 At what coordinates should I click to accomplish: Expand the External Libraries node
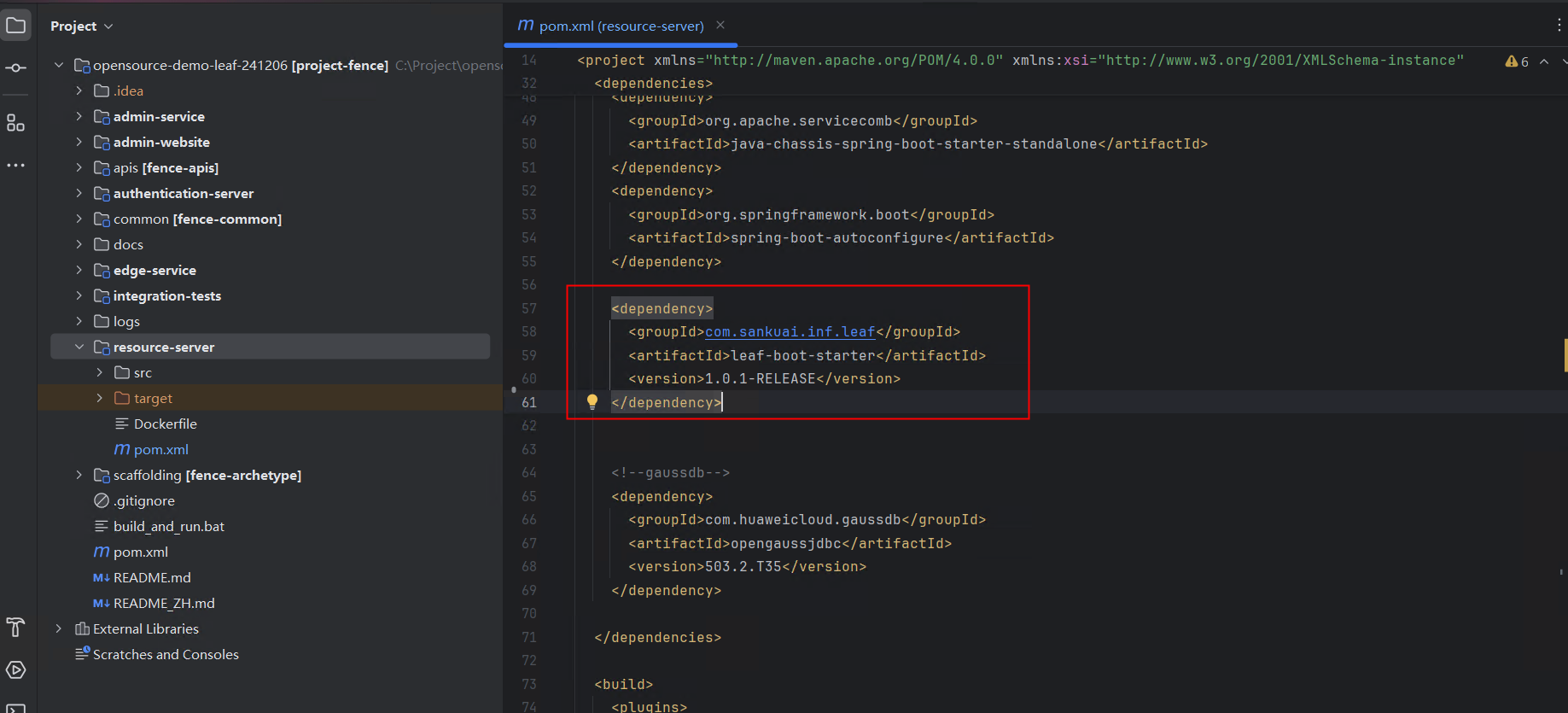click(x=58, y=628)
